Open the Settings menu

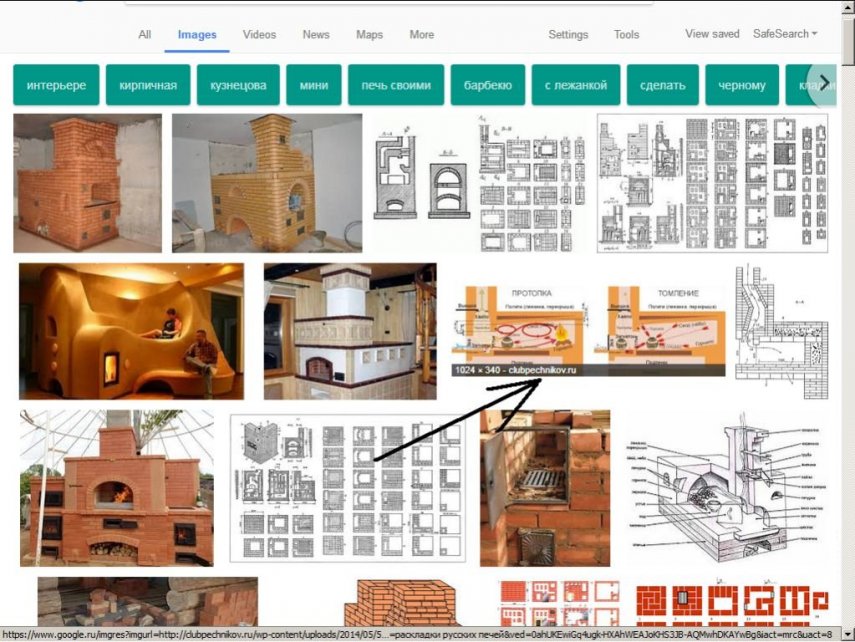568,35
